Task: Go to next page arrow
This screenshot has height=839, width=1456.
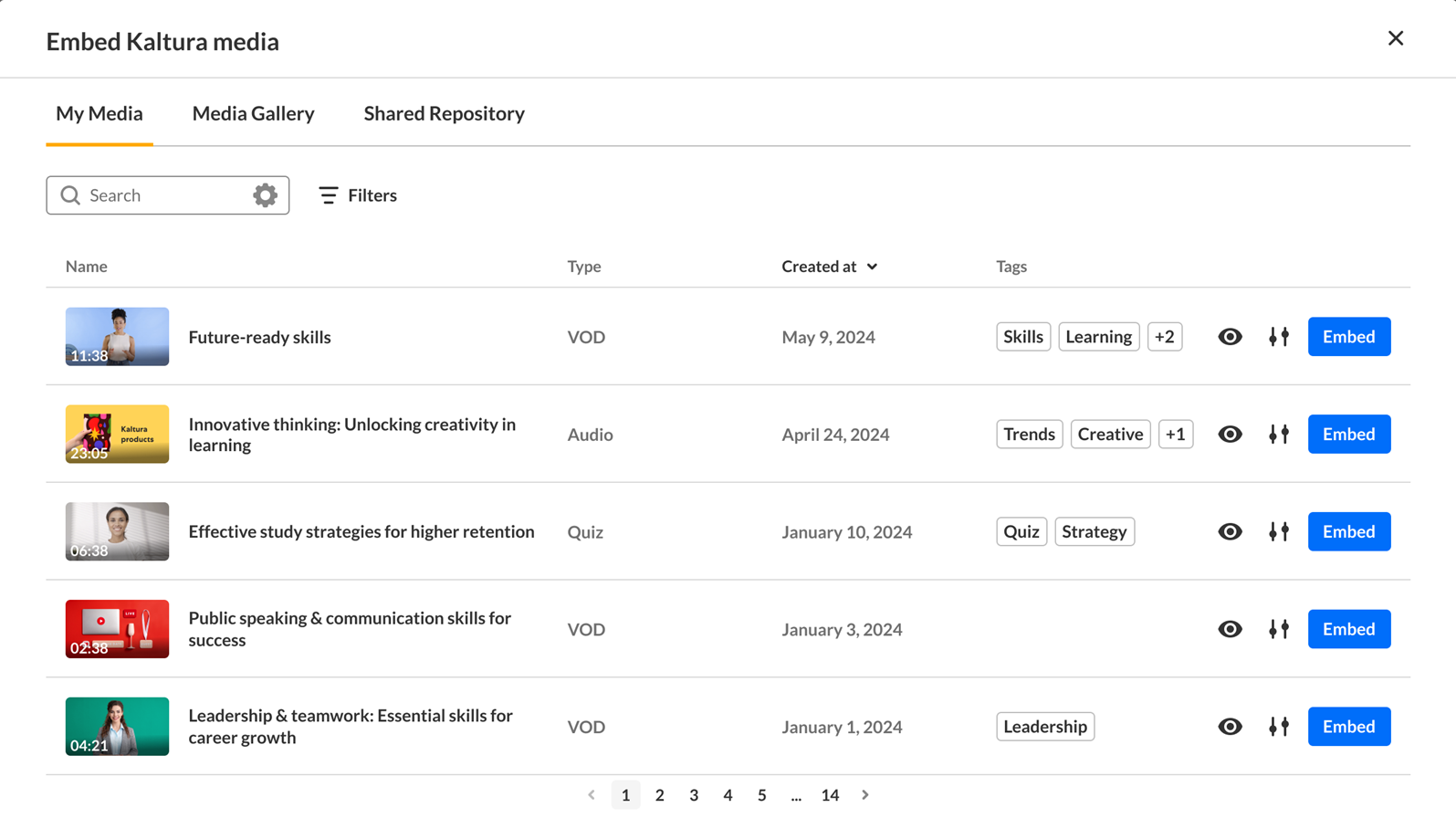Action: pos(865,795)
